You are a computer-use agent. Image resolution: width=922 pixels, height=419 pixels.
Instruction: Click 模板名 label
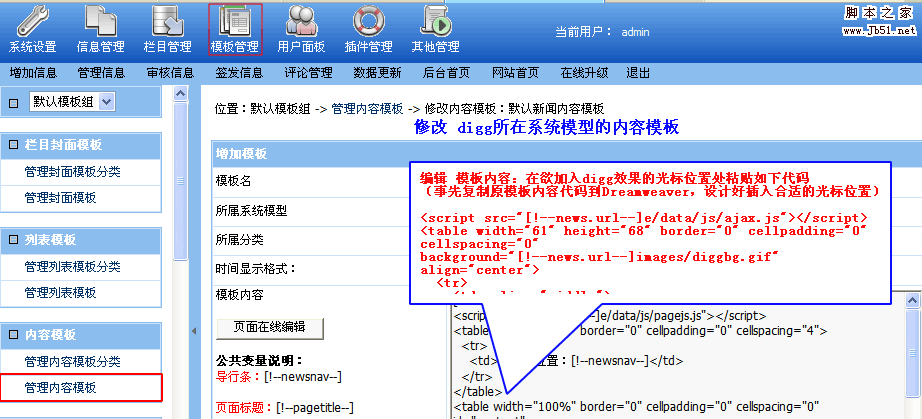pos(233,181)
